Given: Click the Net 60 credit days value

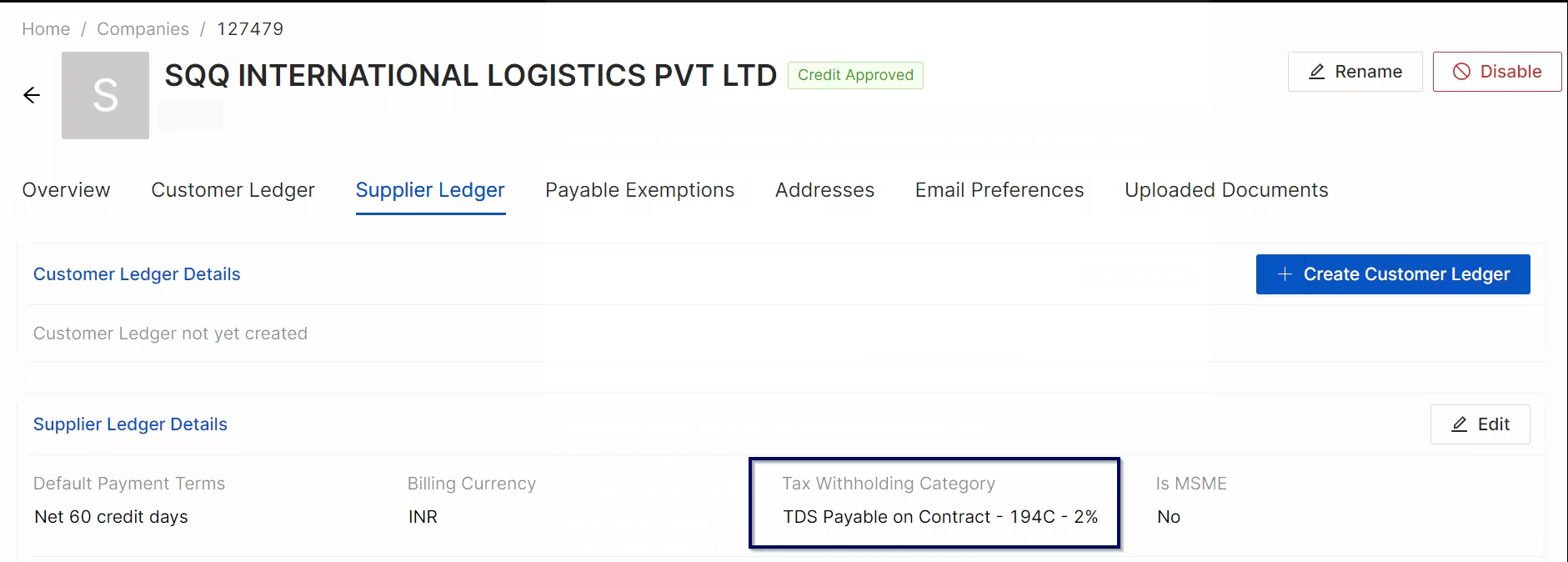Looking at the screenshot, I should click(111, 517).
